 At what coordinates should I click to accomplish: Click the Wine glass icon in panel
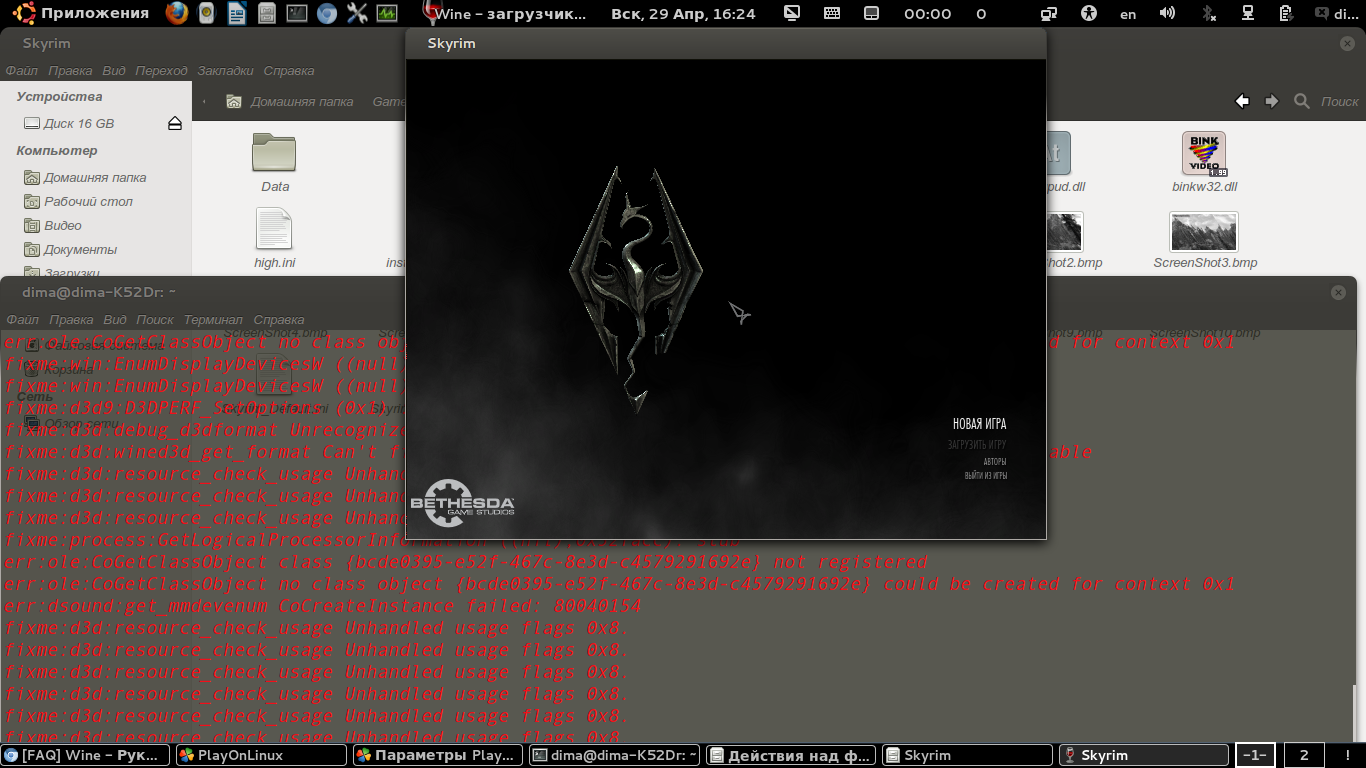point(430,13)
